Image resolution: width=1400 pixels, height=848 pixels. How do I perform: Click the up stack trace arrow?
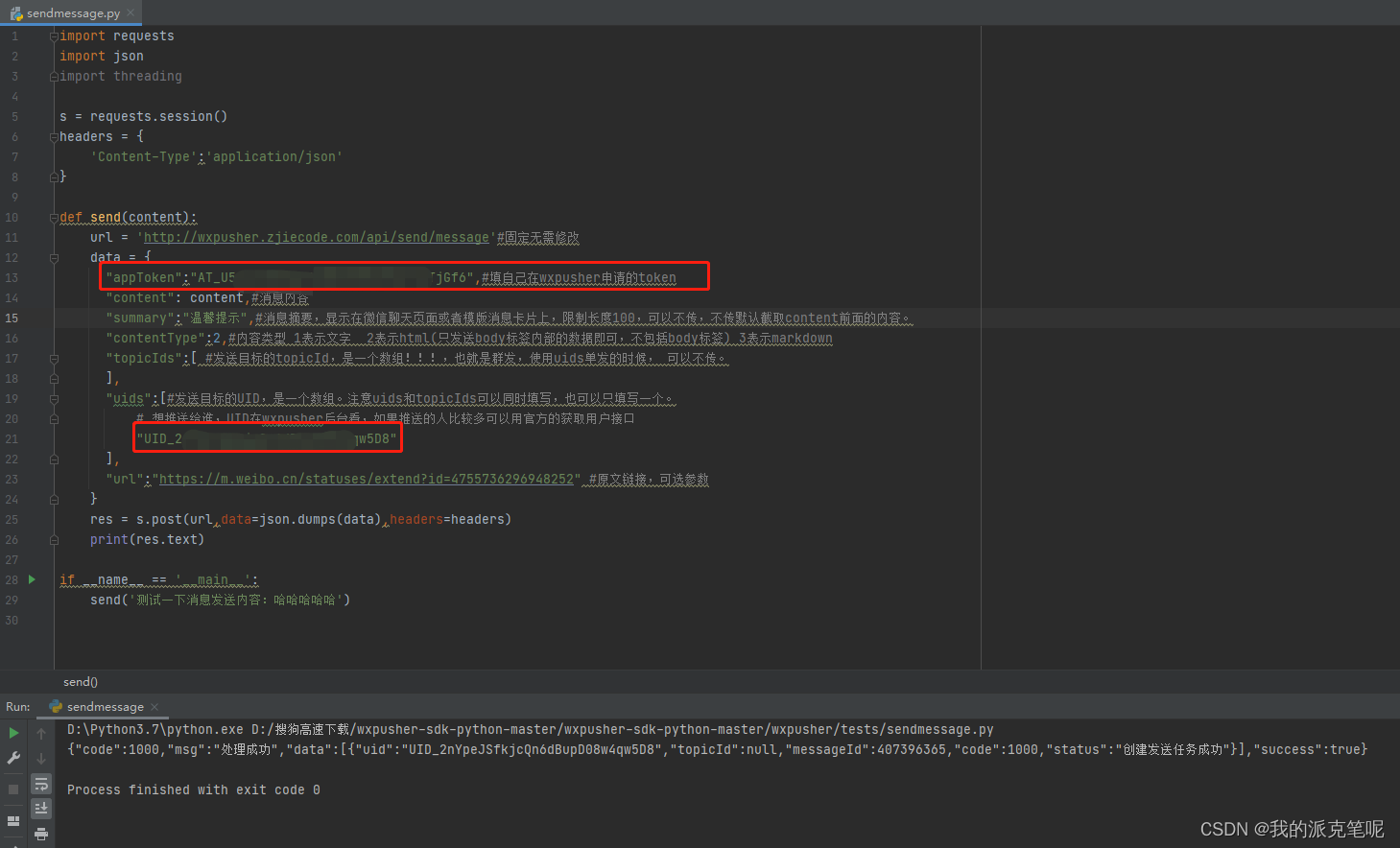[x=41, y=733]
